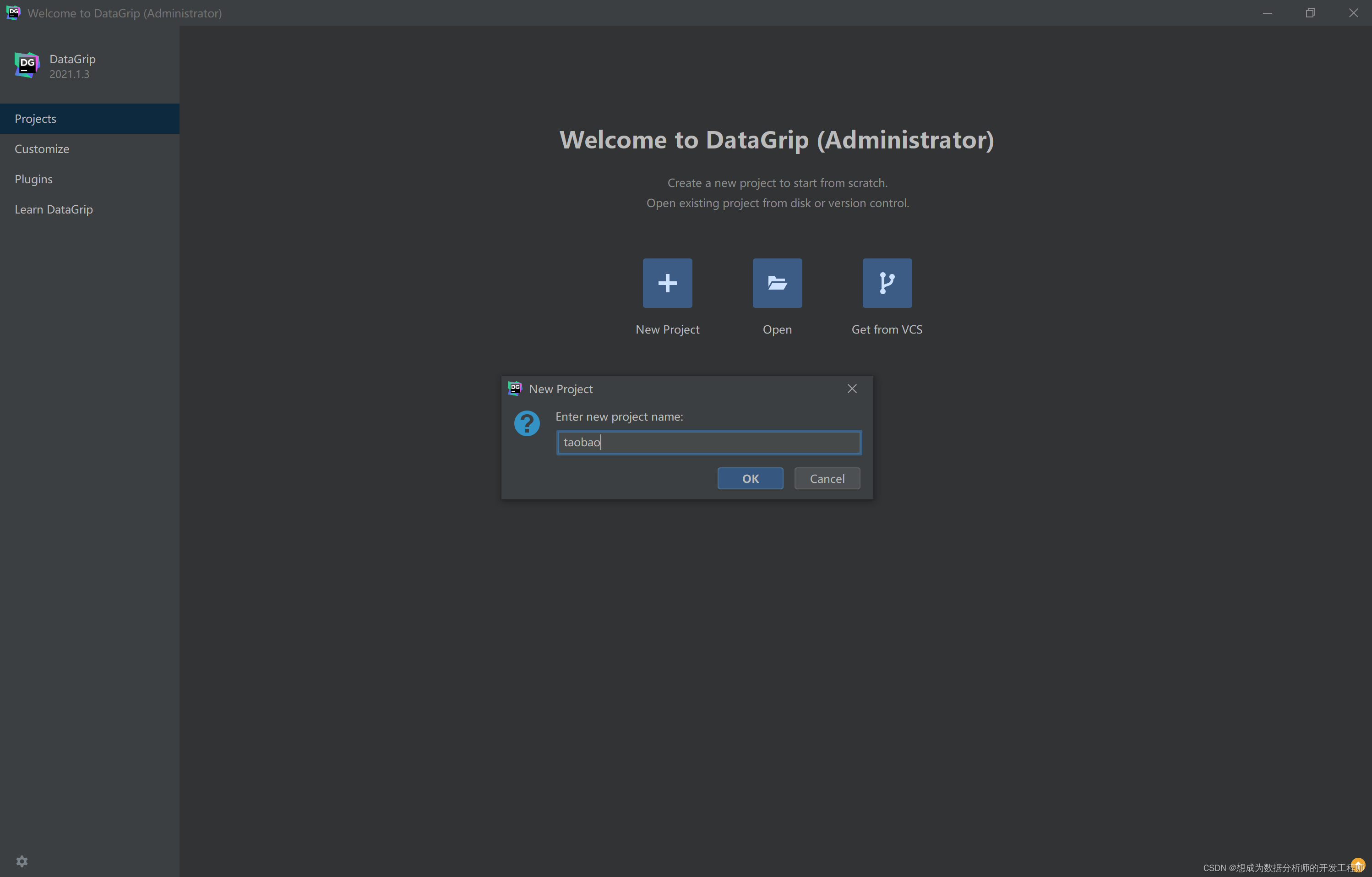Click the DataGrip logo in sidebar

click(x=27, y=65)
